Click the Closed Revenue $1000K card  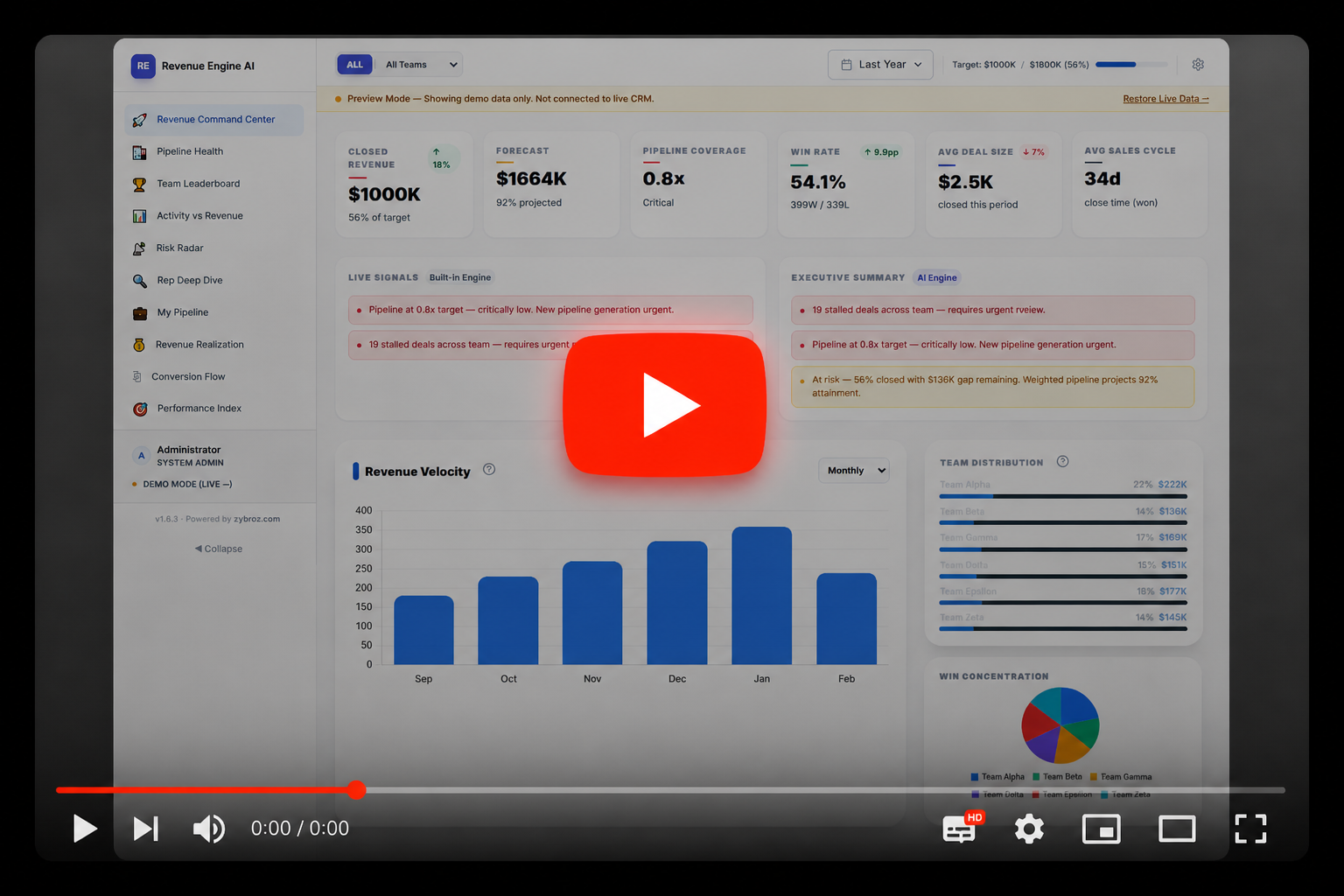click(404, 185)
